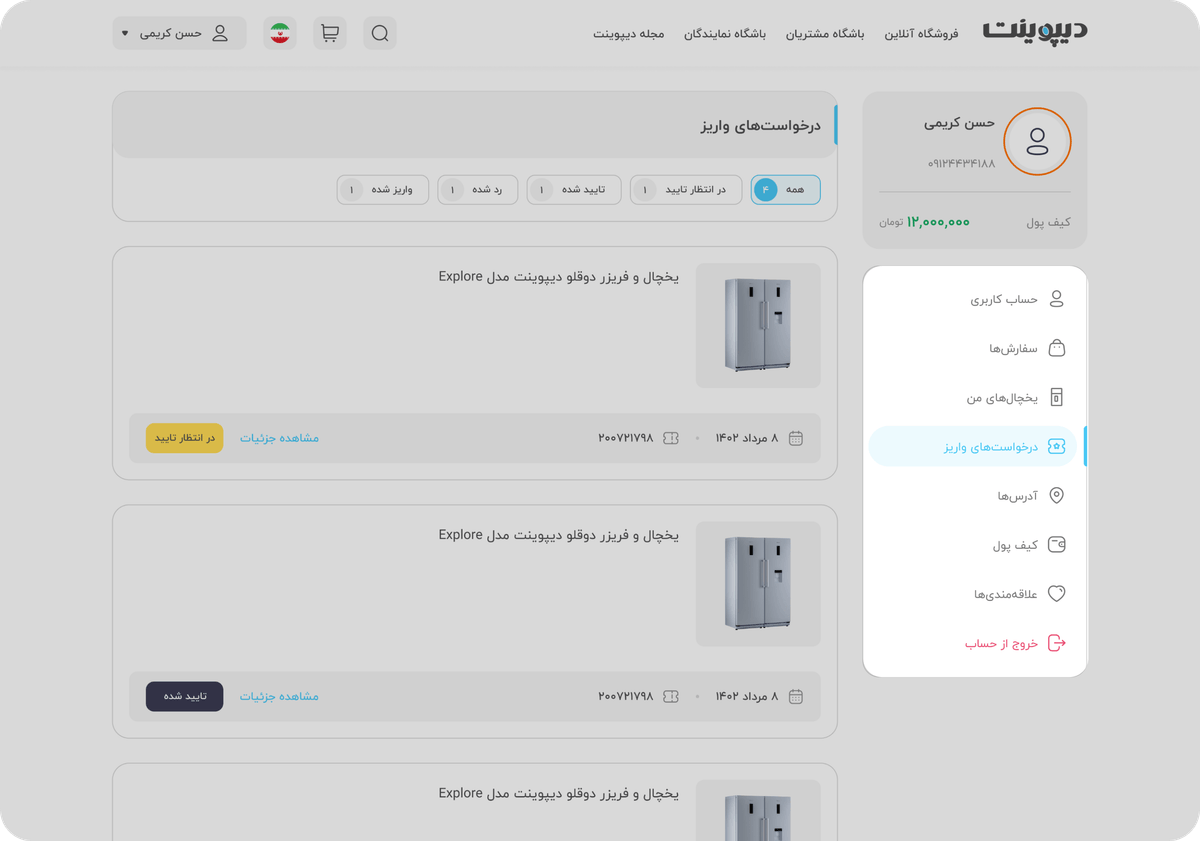The width and height of the screenshot is (1200, 841).
Task: Click the خروج از حساب logout icon
Action: pyautogui.click(x=1056, y=643)
